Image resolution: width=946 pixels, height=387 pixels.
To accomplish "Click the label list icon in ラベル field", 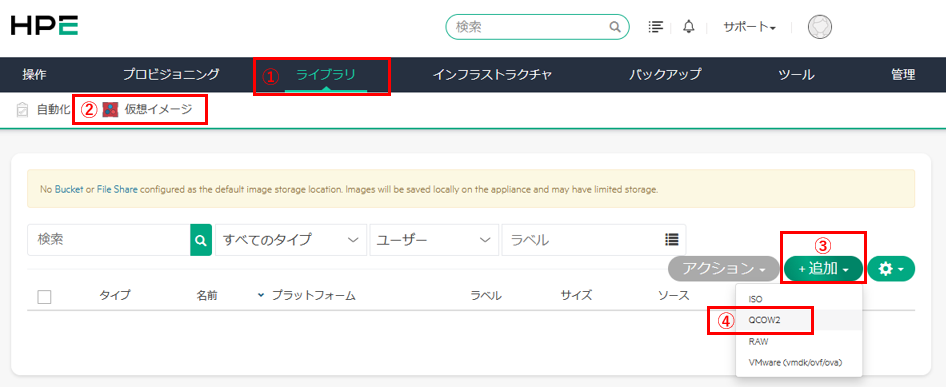I will (x=672, y=239).
